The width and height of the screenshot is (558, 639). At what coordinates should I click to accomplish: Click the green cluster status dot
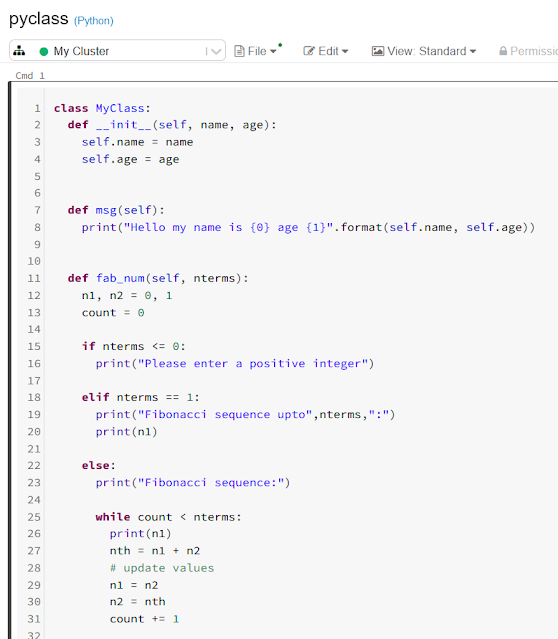pyautogui.click(x=44, y=51)
